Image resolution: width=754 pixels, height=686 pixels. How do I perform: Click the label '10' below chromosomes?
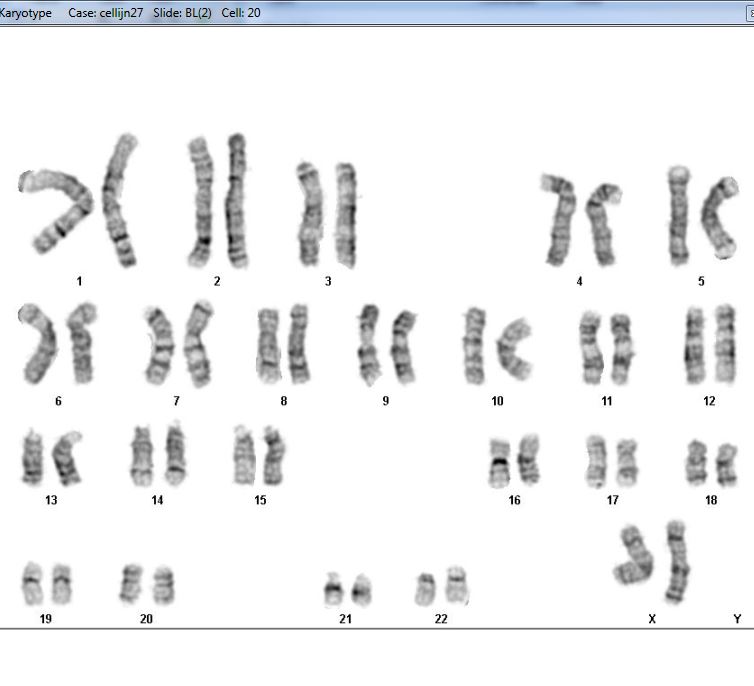point(497,401)
